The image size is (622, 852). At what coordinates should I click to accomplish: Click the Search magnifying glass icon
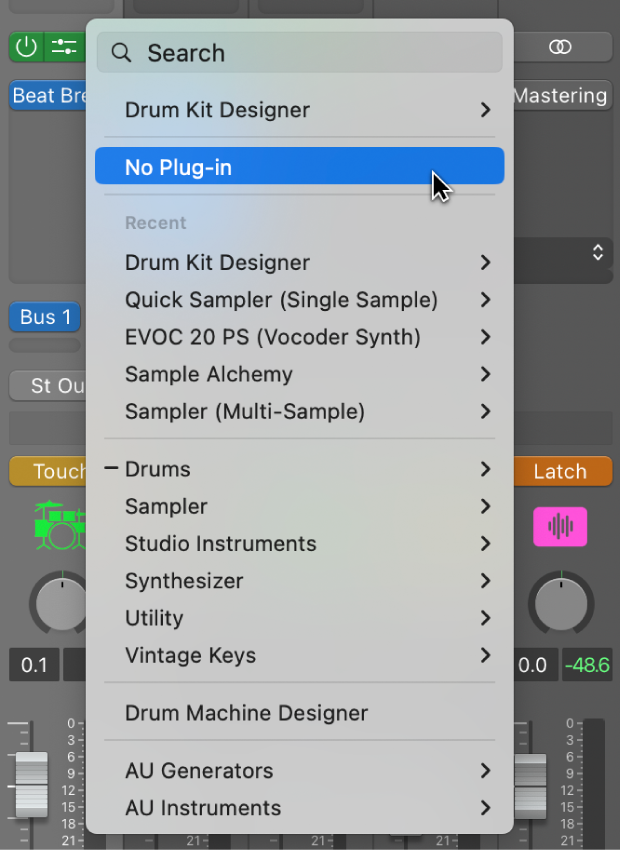[x=121, y=52]
